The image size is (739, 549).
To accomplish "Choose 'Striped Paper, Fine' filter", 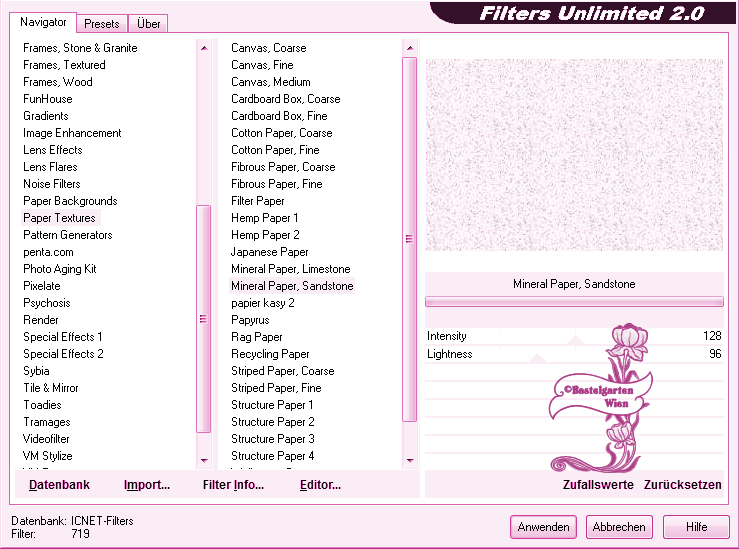I will (x=276, y=388).
